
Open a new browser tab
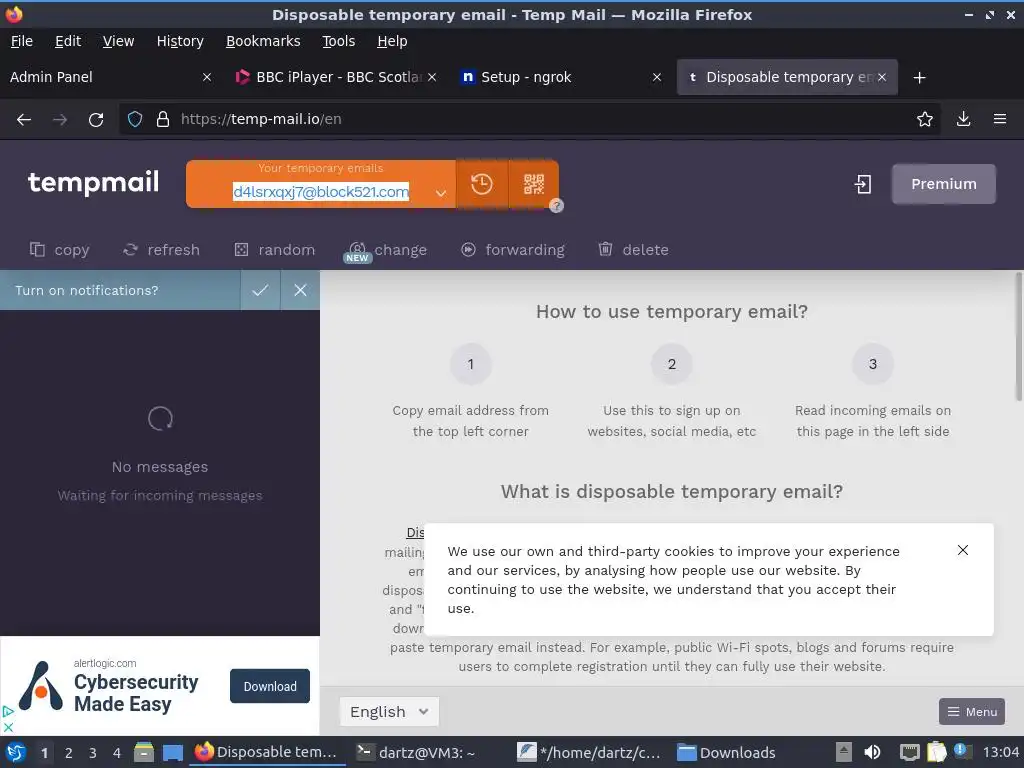click(x=920, y=78)
